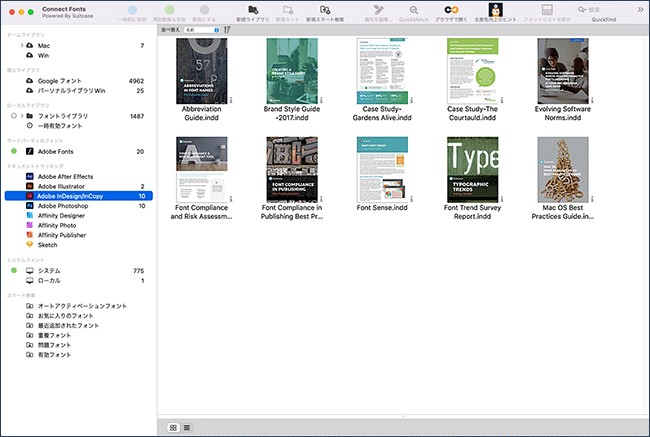
Task: Toggle the sort order icon
Action: (x=227, y=30)
